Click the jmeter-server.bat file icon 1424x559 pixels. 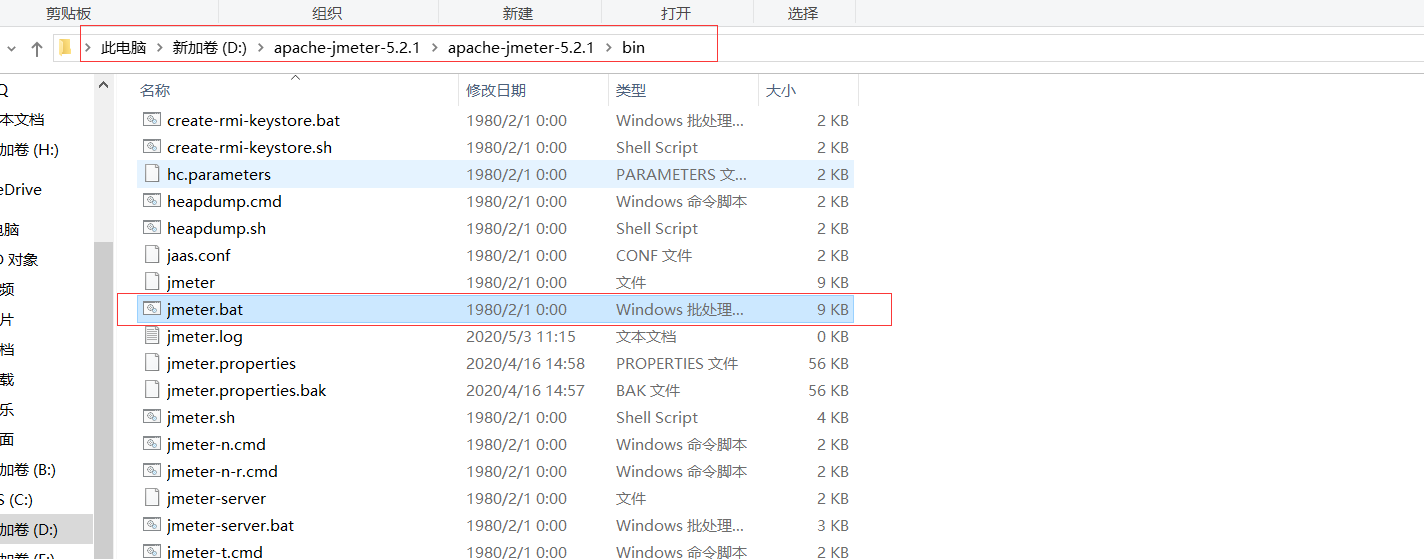(x=152, y=525)
